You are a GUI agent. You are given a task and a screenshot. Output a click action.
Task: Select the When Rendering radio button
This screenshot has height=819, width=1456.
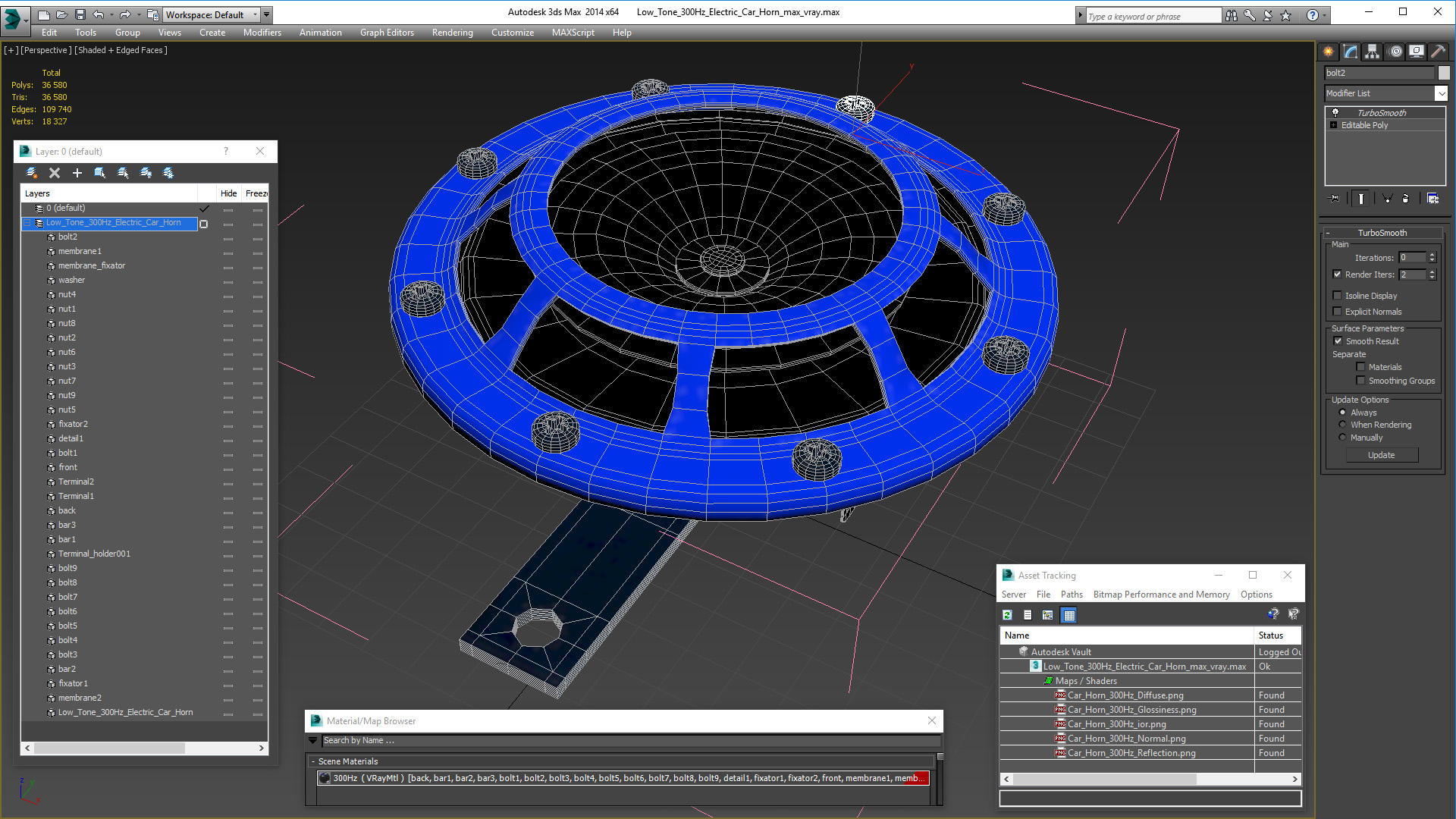click(x=1342, y=425)
